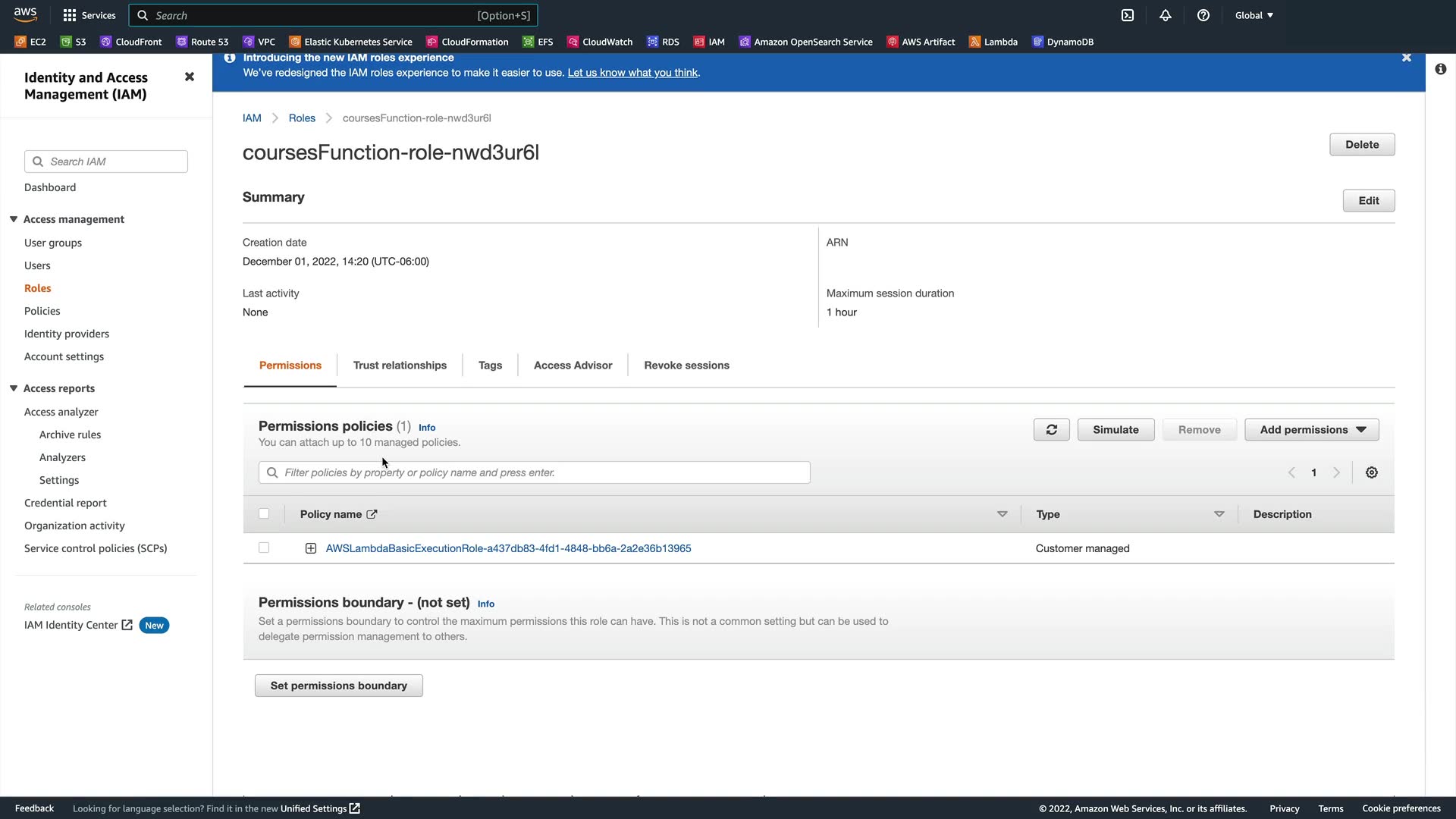Open CloudShell icon in top bar
The height and width of the screenshot is (819, 1456).
click(1128, 15)
